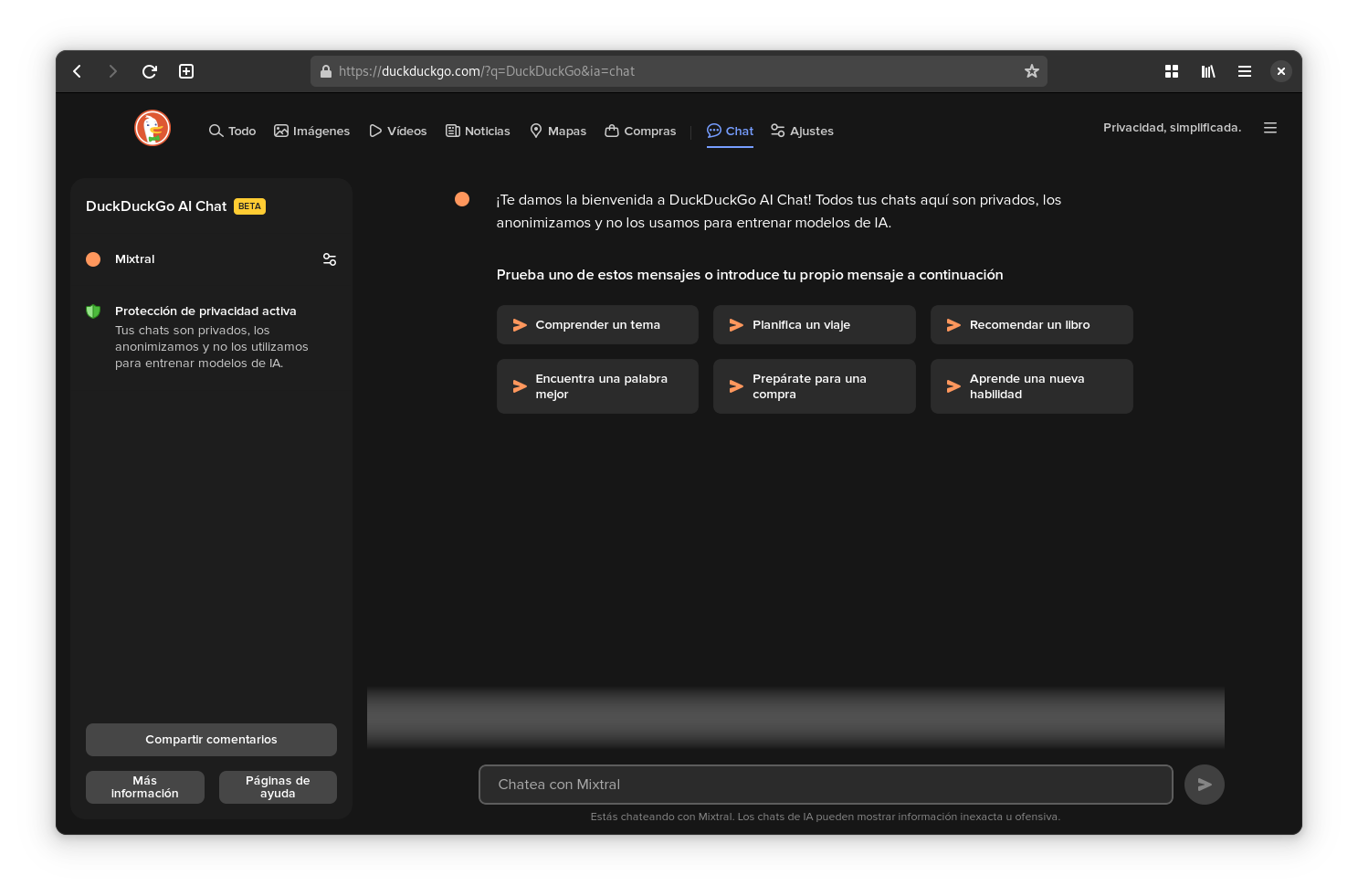Open the DuckDuckGo page side menu icon

point(1270,128)
